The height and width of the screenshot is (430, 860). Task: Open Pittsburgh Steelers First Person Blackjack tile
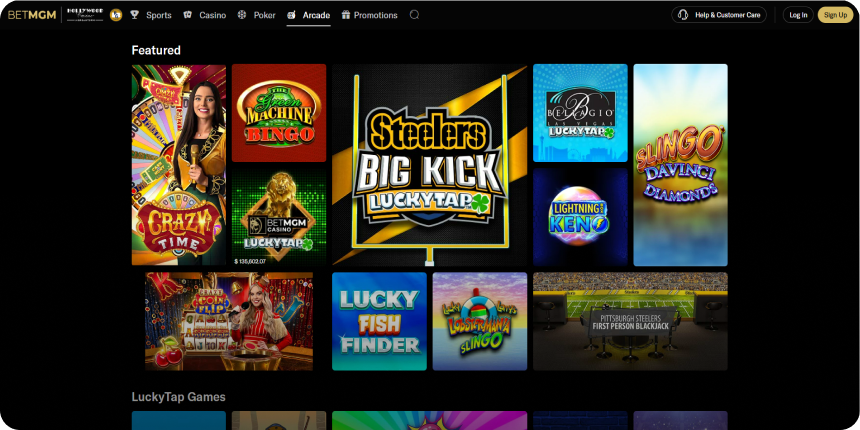(630, 321)
